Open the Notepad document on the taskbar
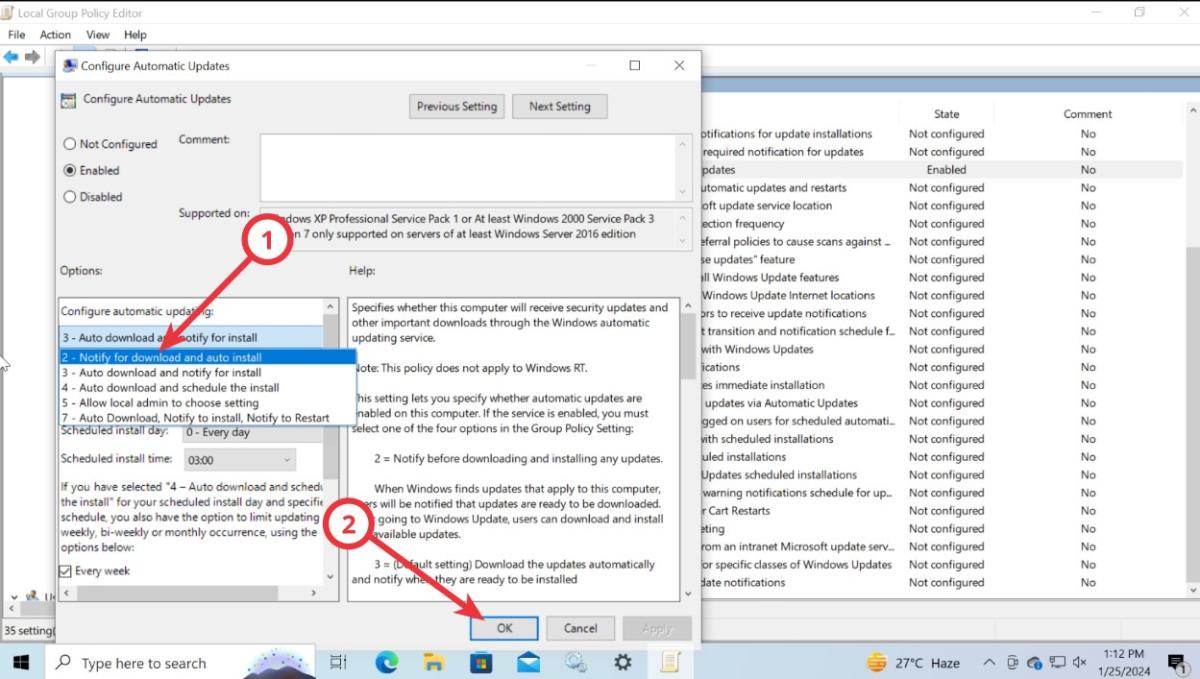 click(x=668, y=662)
